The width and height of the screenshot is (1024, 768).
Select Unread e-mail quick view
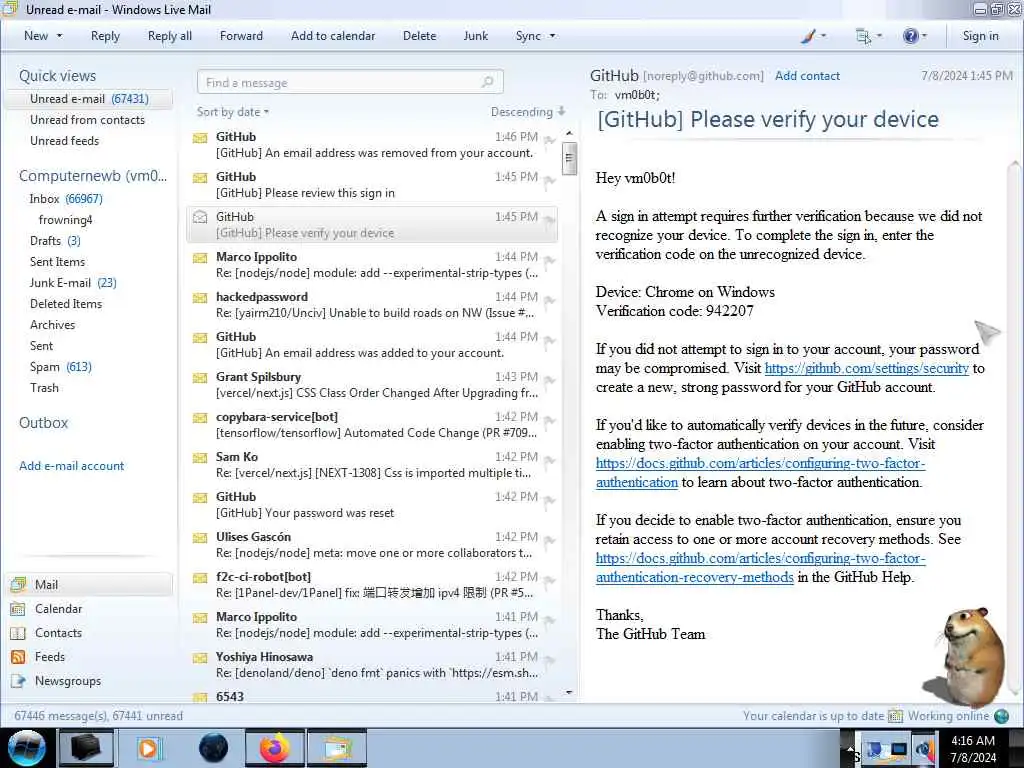click(x=89, y=99)
